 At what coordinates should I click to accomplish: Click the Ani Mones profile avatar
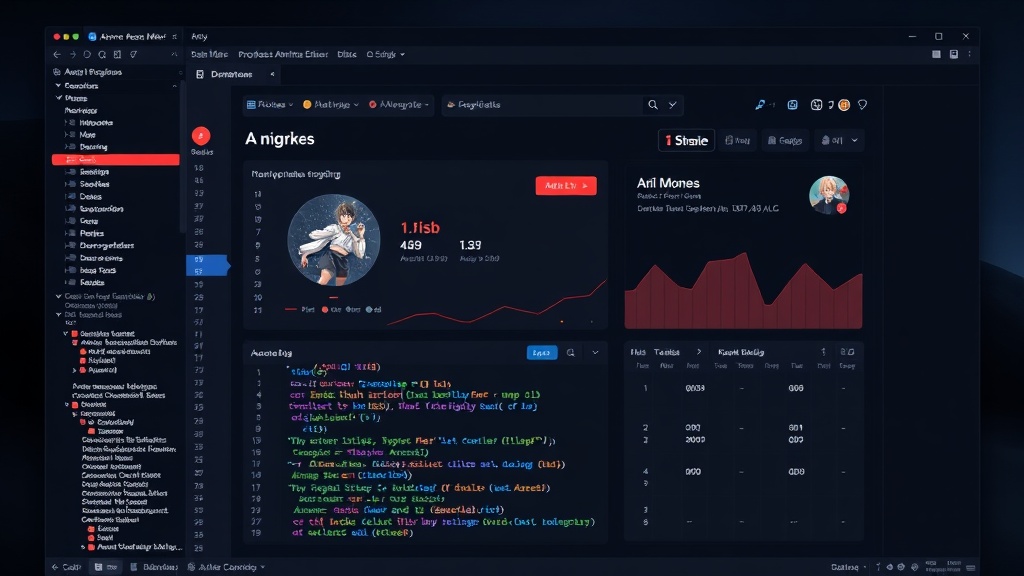tap(829, 195)
